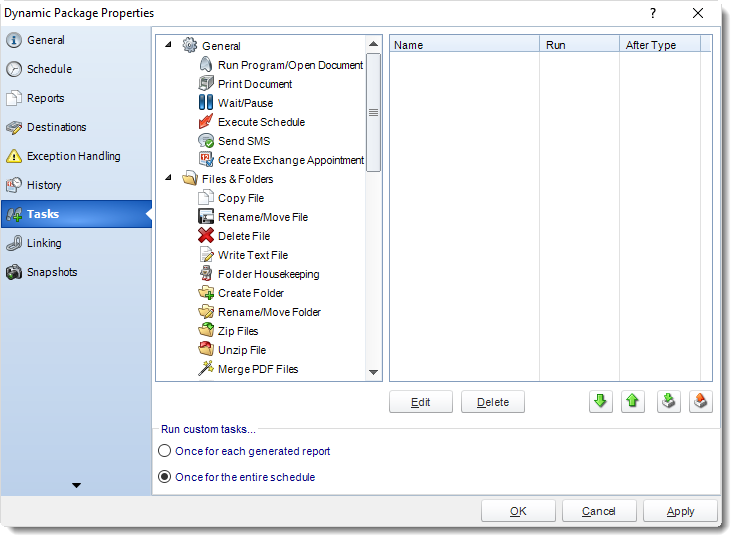This screenshot has height=542, width=737.
Task: Close the Dynamic Package Properties dialog
Action: click(698, 13)
